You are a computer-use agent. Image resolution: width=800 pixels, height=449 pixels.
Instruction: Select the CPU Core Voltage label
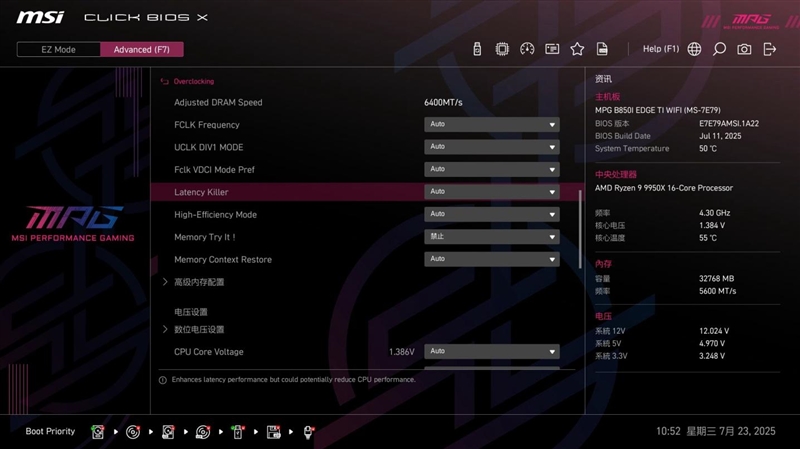209,352
